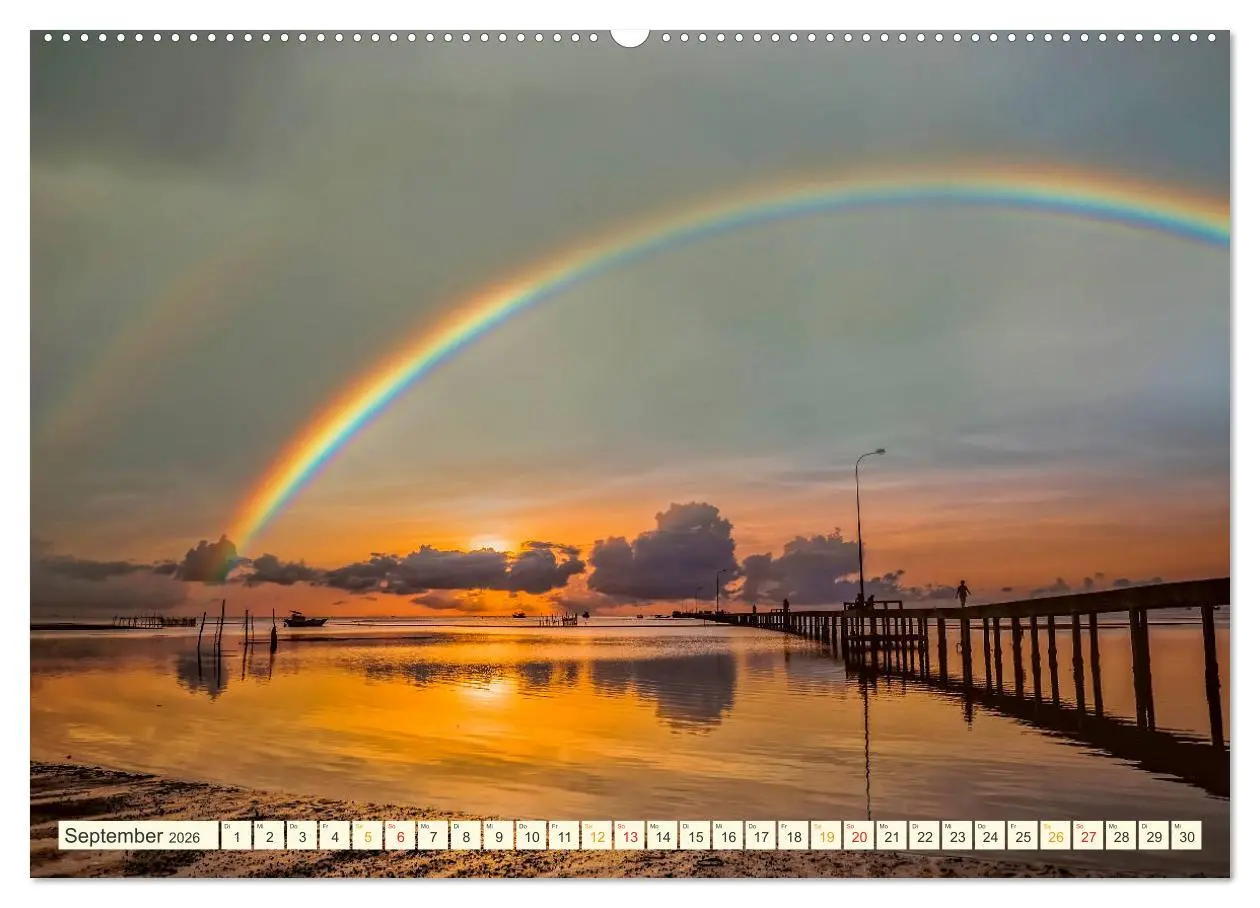Select day 17 in the calendar strip
This screenshot has height=908, width=1260.
[760, 836]
